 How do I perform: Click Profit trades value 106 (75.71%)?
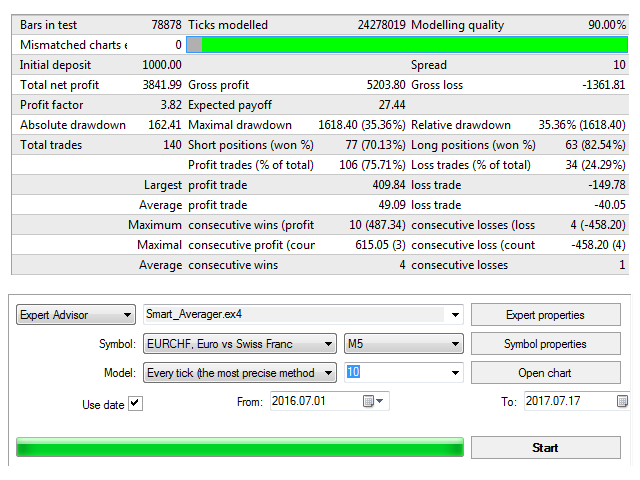point(372,165)
